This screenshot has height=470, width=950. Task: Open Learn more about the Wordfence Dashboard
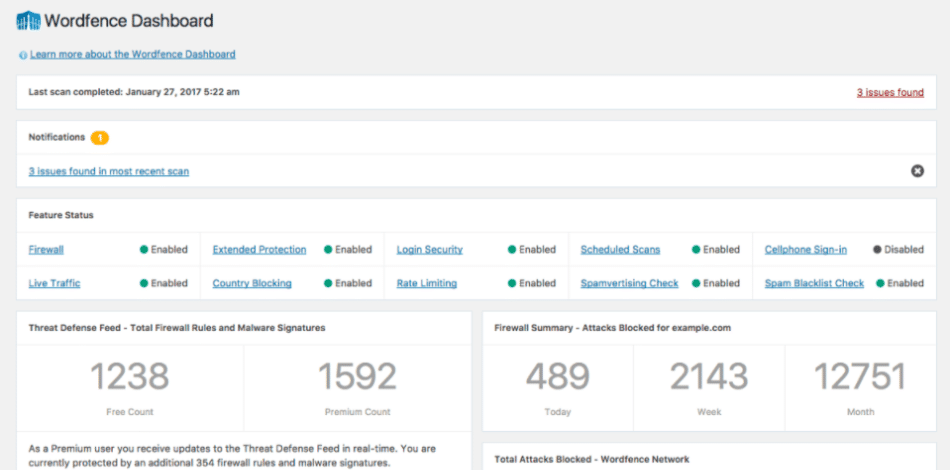(132, 54)
